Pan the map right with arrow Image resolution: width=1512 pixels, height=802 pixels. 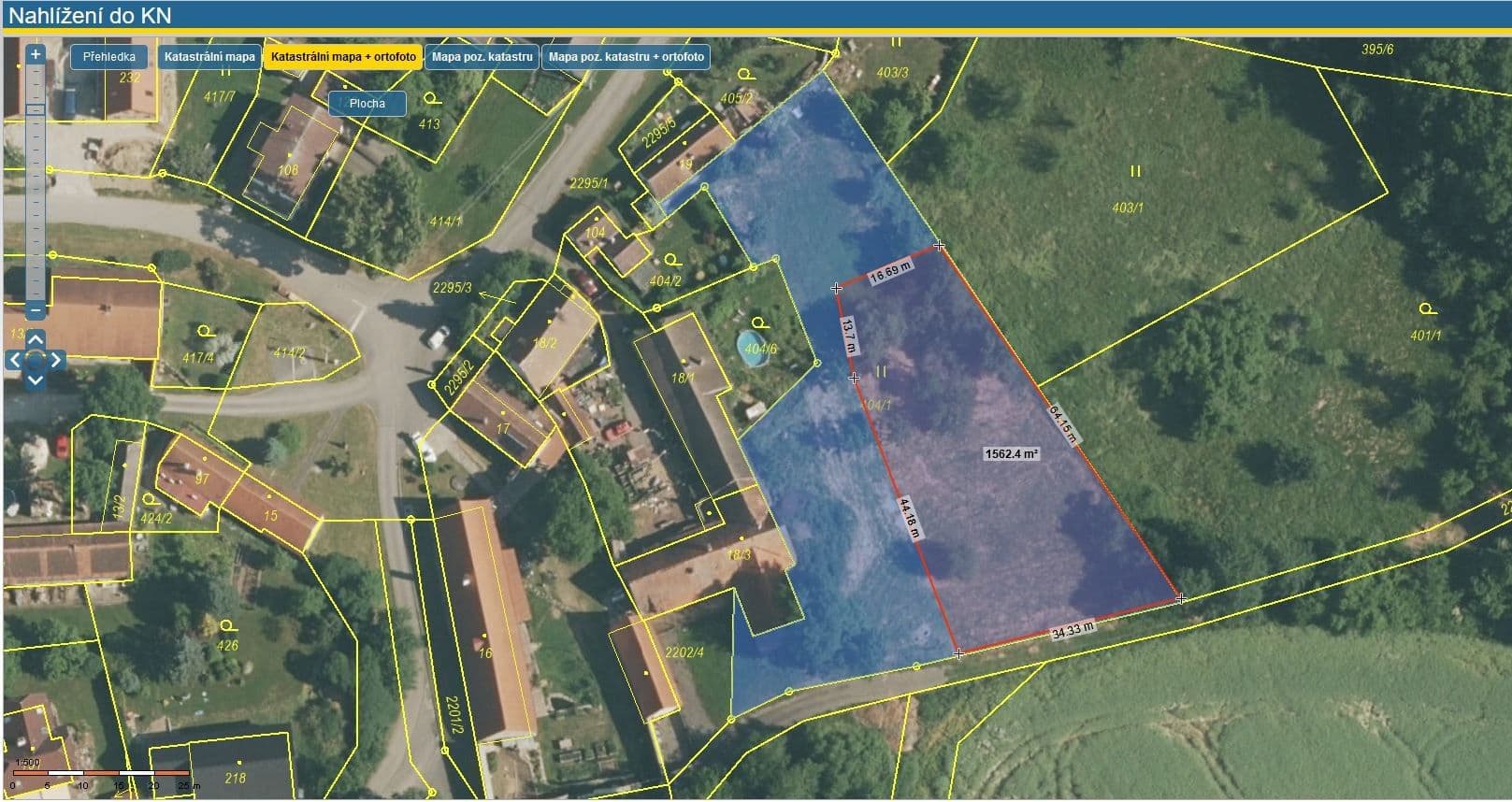tap(56, 360)
